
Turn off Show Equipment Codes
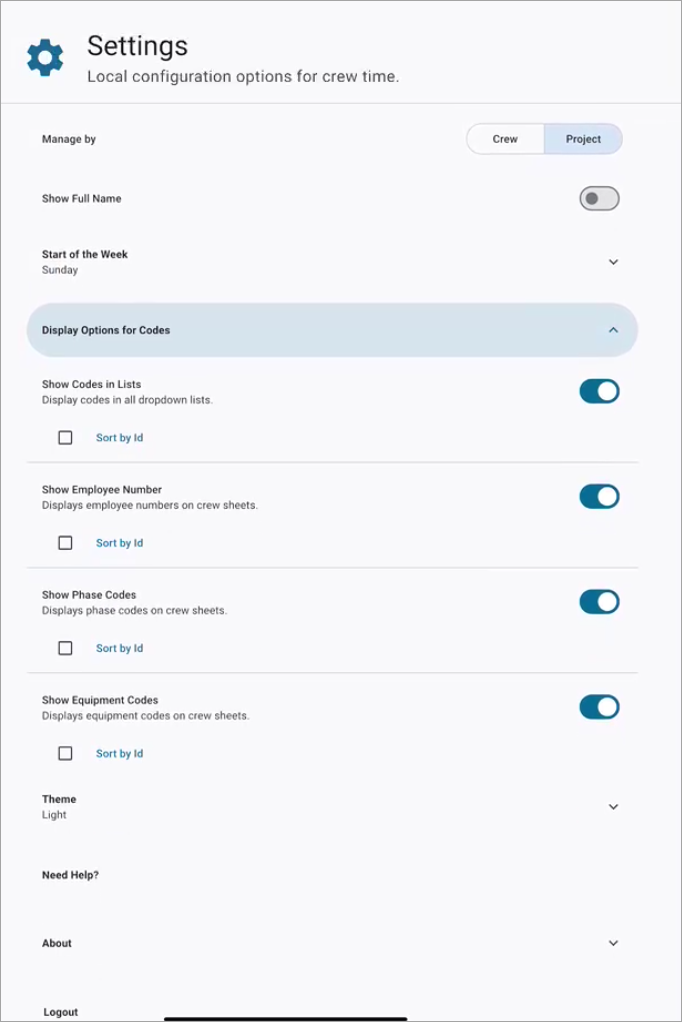click(x=599, y=707)
